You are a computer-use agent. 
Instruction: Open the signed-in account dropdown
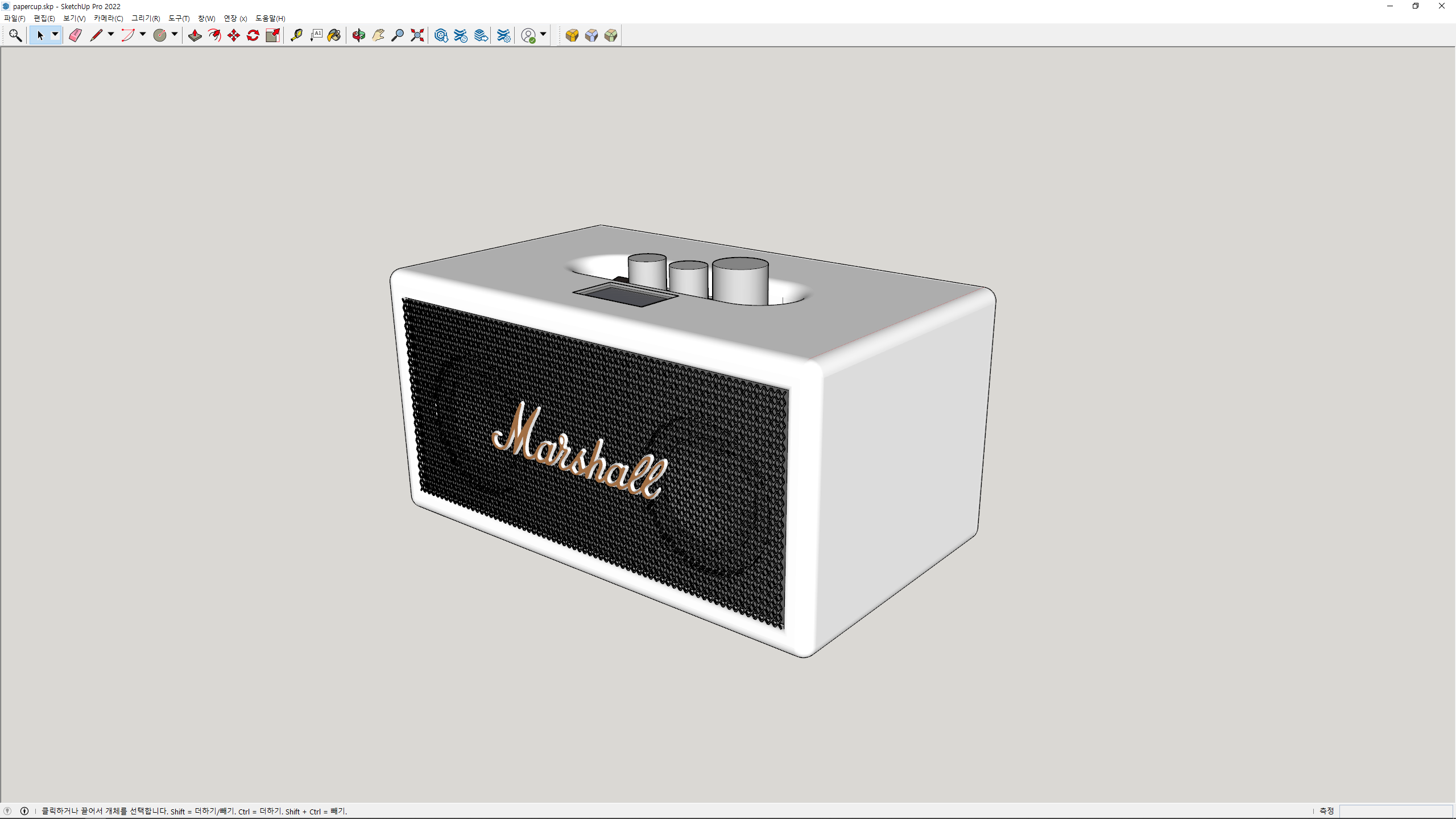tap(543, 35)
